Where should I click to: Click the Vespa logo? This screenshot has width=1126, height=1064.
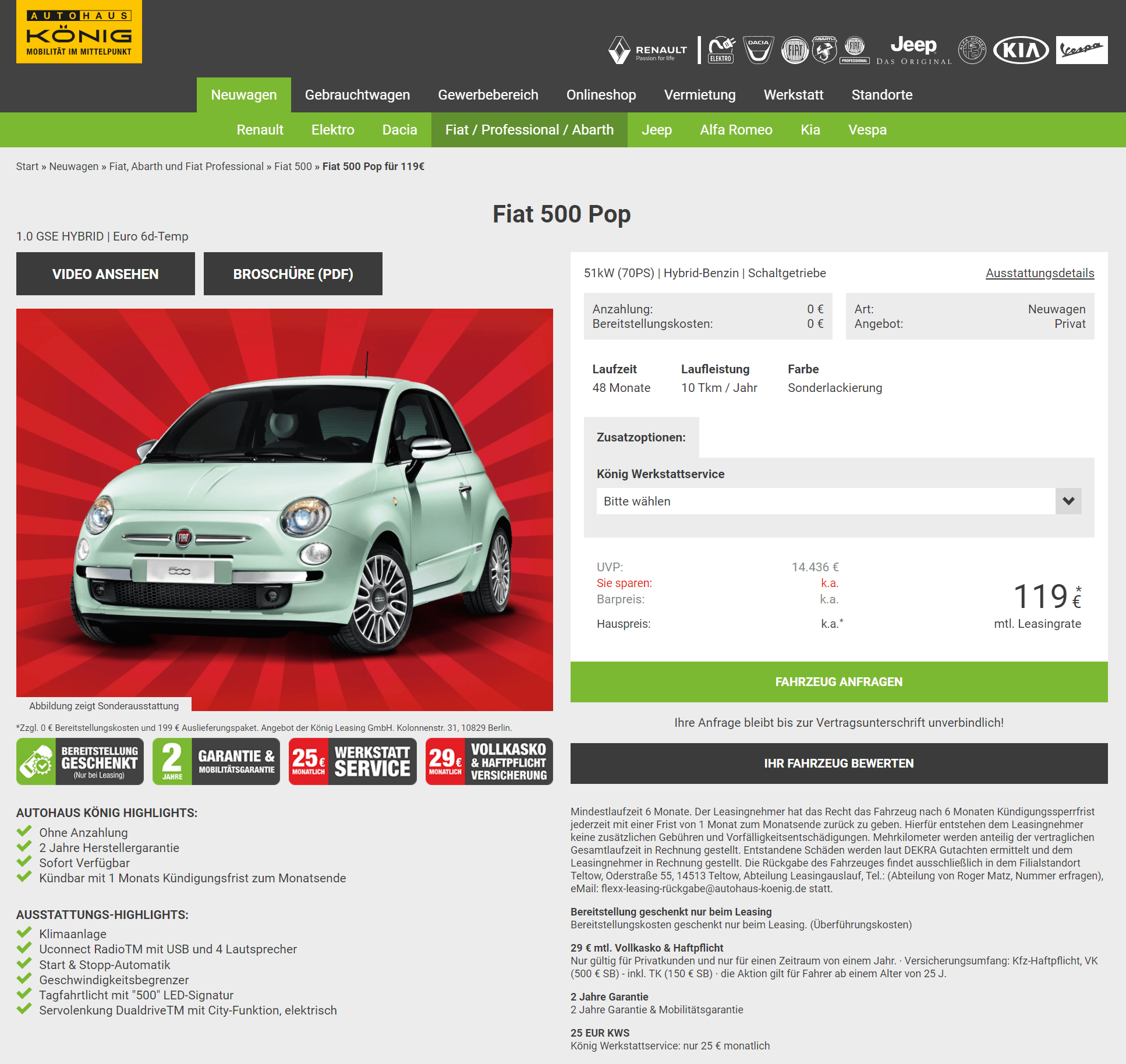tap(1082, 50)
